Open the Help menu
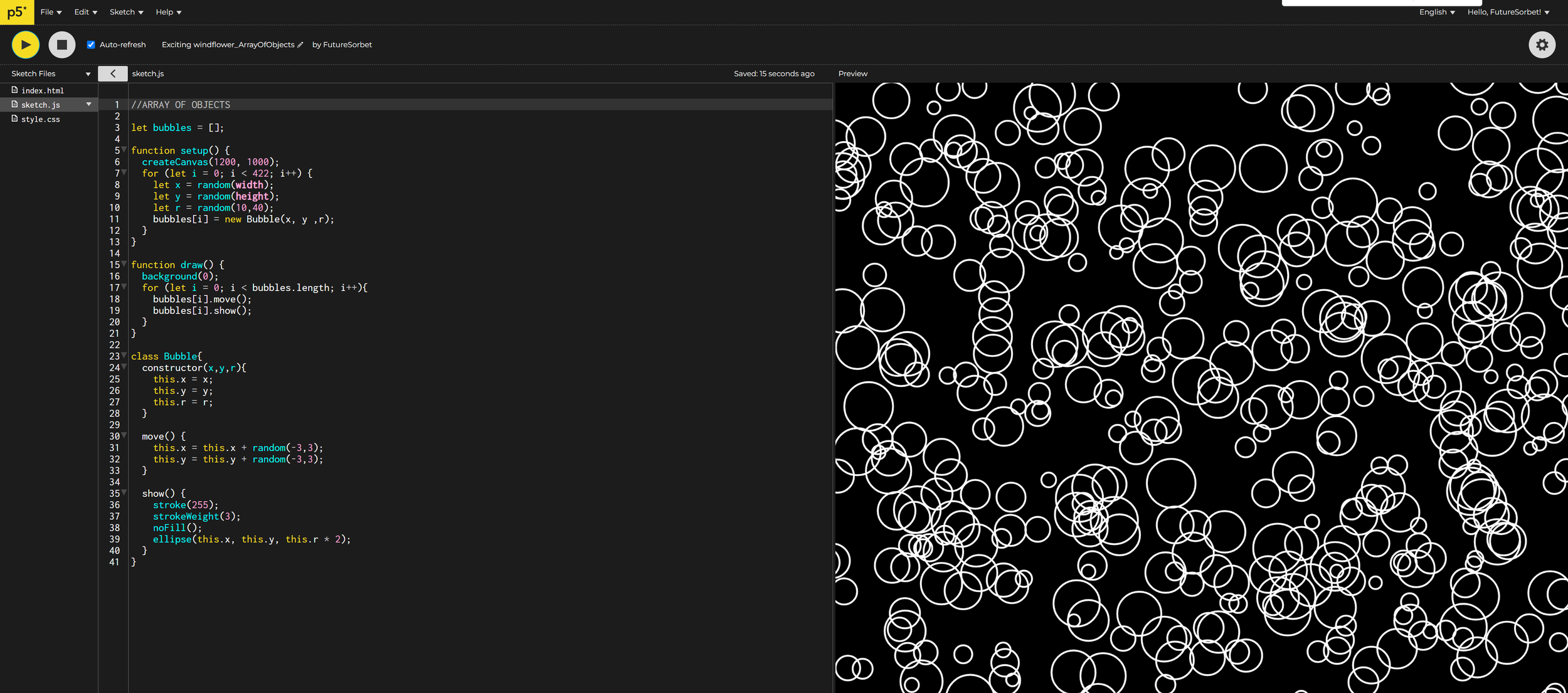The height and width of the screenshot is (693, 1568). click(x=168, y=12)
